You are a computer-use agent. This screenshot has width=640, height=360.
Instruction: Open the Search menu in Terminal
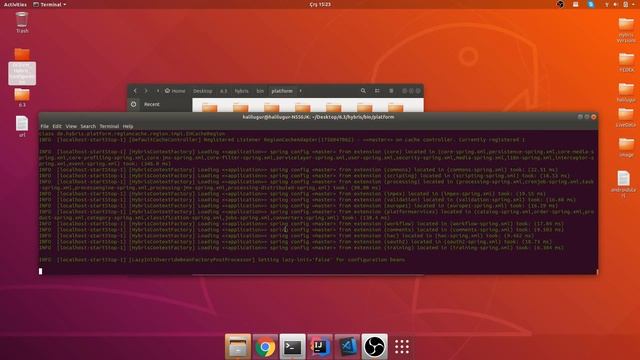pos(88,127)
